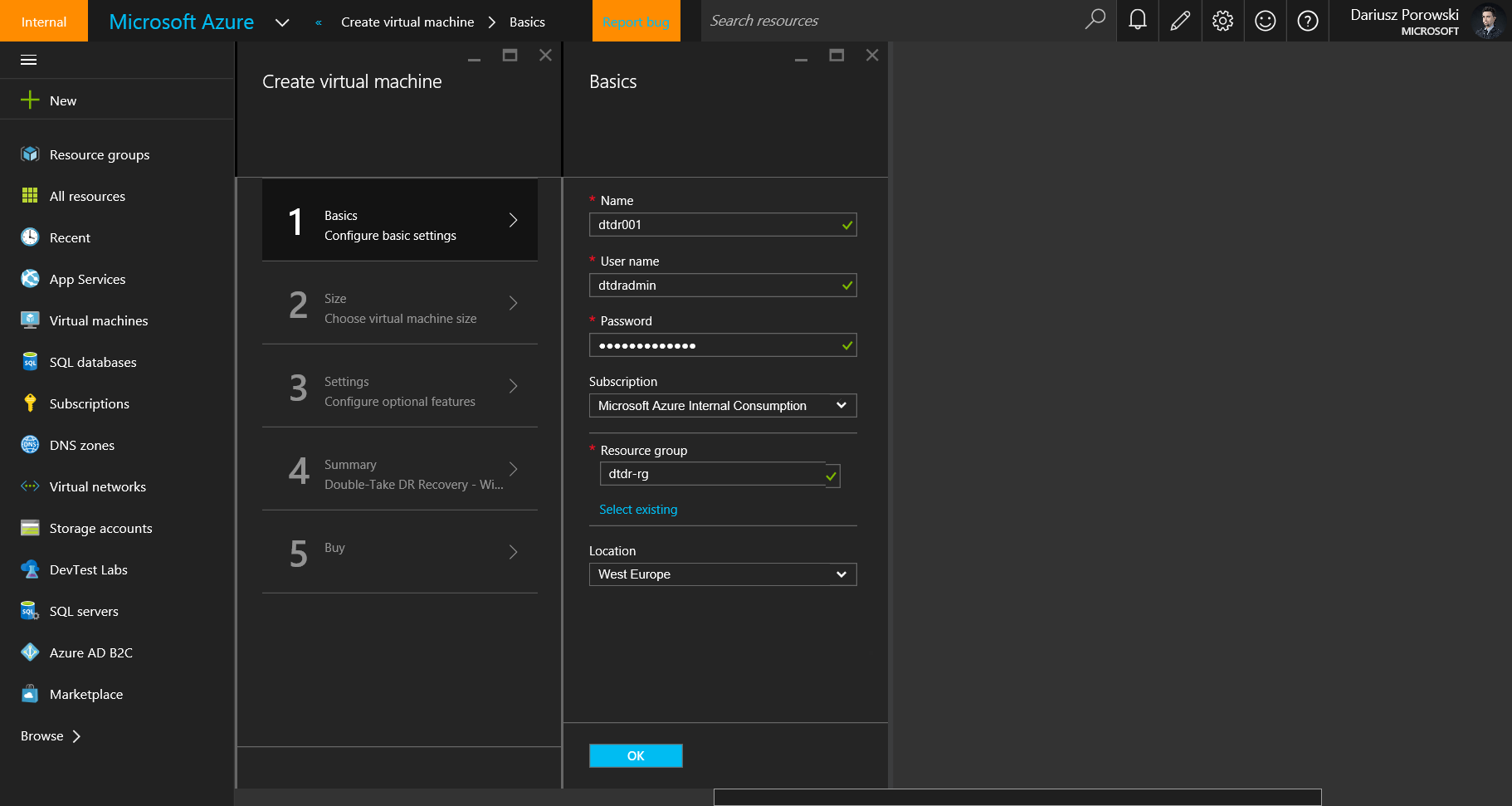Click the User name input field
Image resolution: width=1512 pixels, height=806 pixels.
pyautogui.click(x=723, y=286)
